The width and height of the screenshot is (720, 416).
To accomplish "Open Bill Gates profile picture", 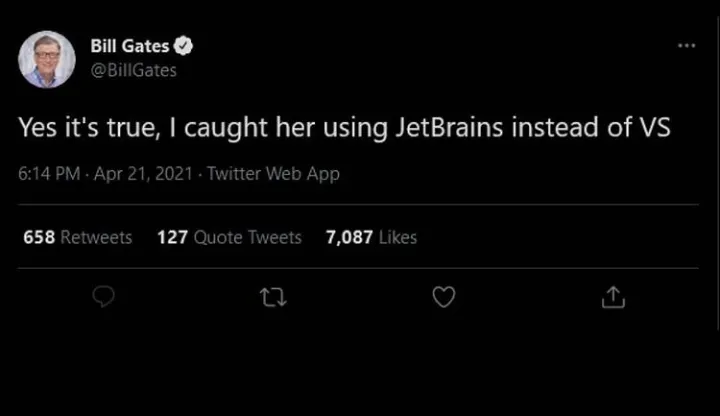I will click(47, 59).
